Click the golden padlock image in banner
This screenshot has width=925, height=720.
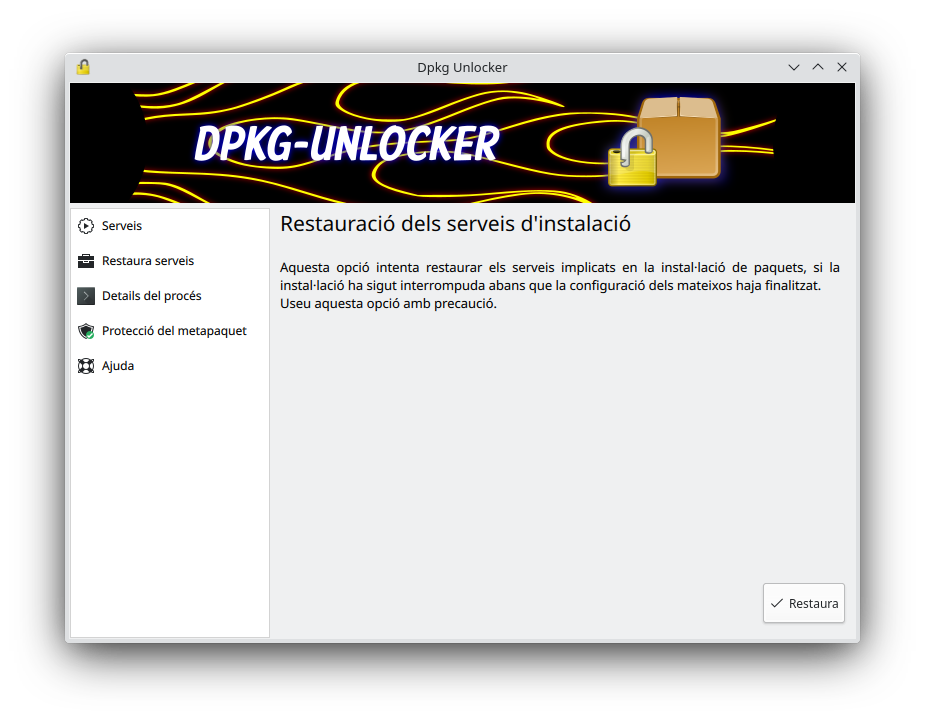pos(632,158)
